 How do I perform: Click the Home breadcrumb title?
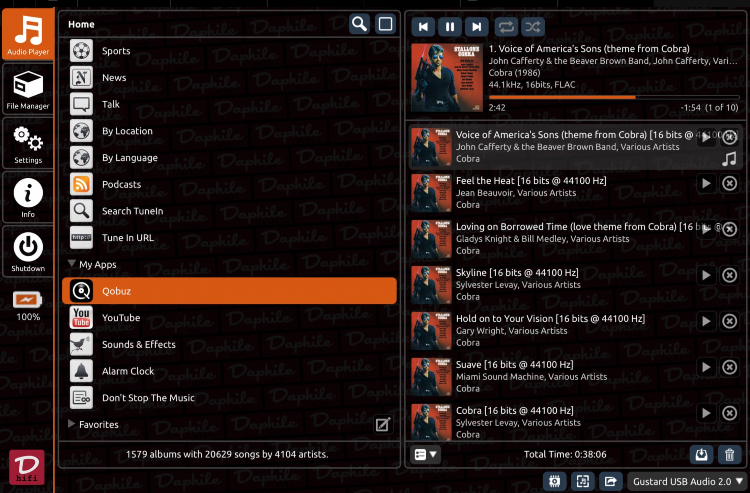[x=81, y=24]
